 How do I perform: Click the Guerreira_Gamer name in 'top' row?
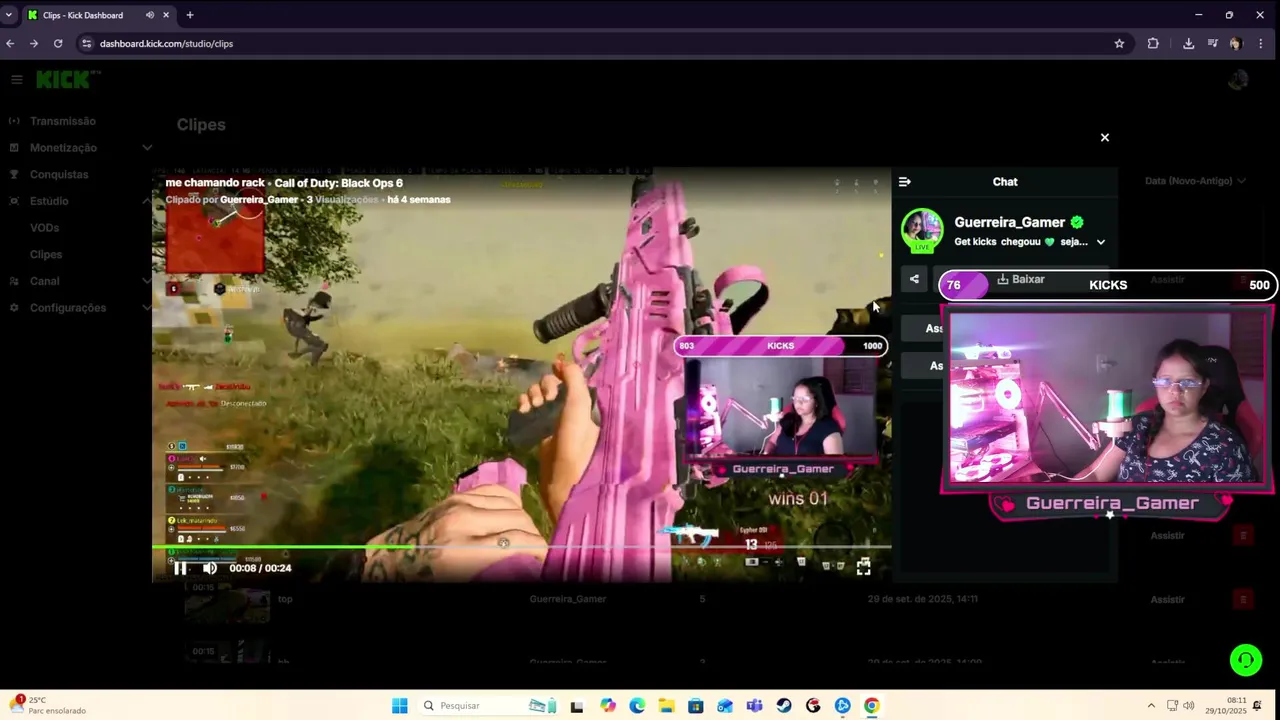click(568, 599)
